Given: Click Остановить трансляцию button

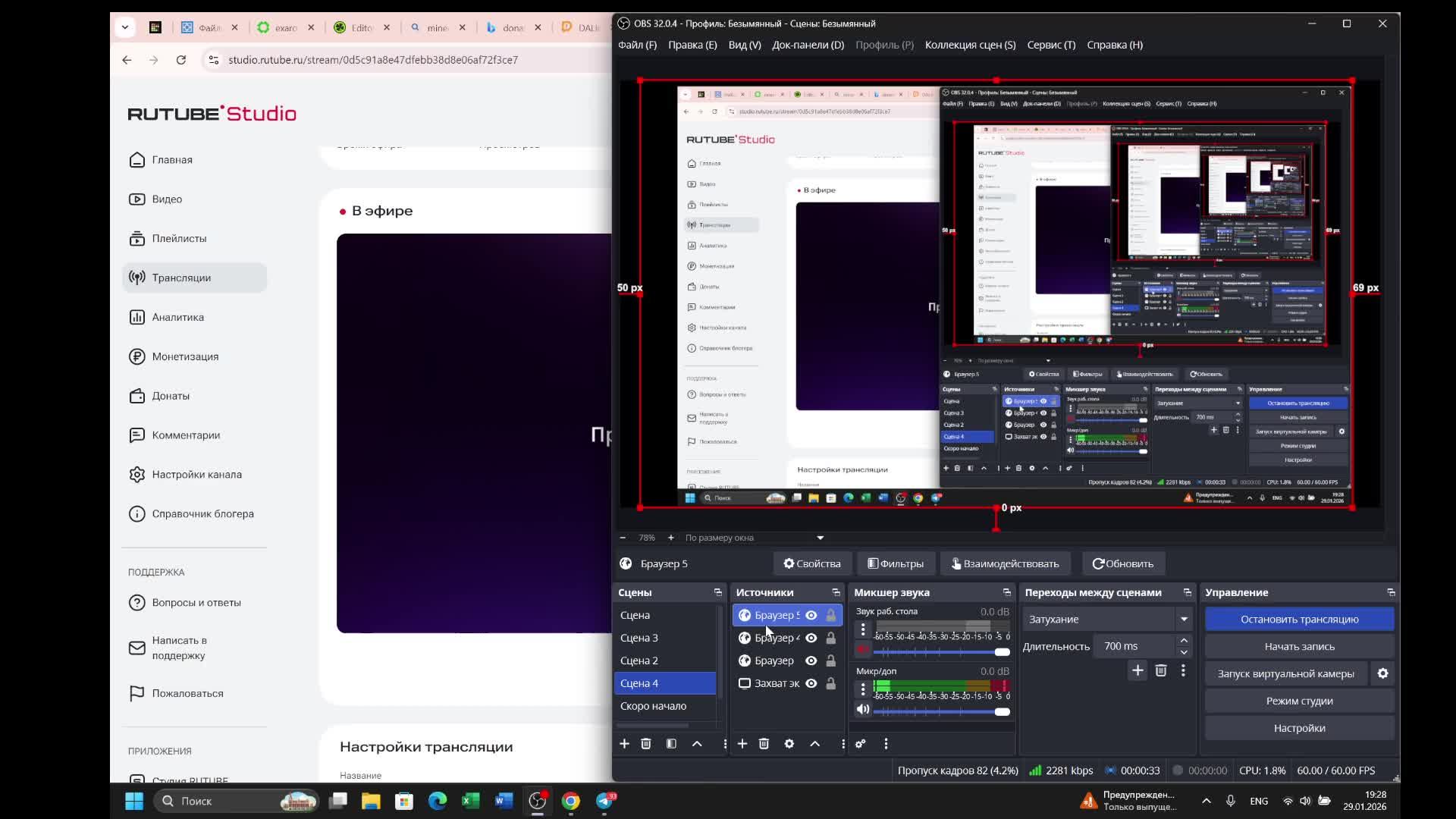Looking at the screenshot, I should tap(1299, 620).
